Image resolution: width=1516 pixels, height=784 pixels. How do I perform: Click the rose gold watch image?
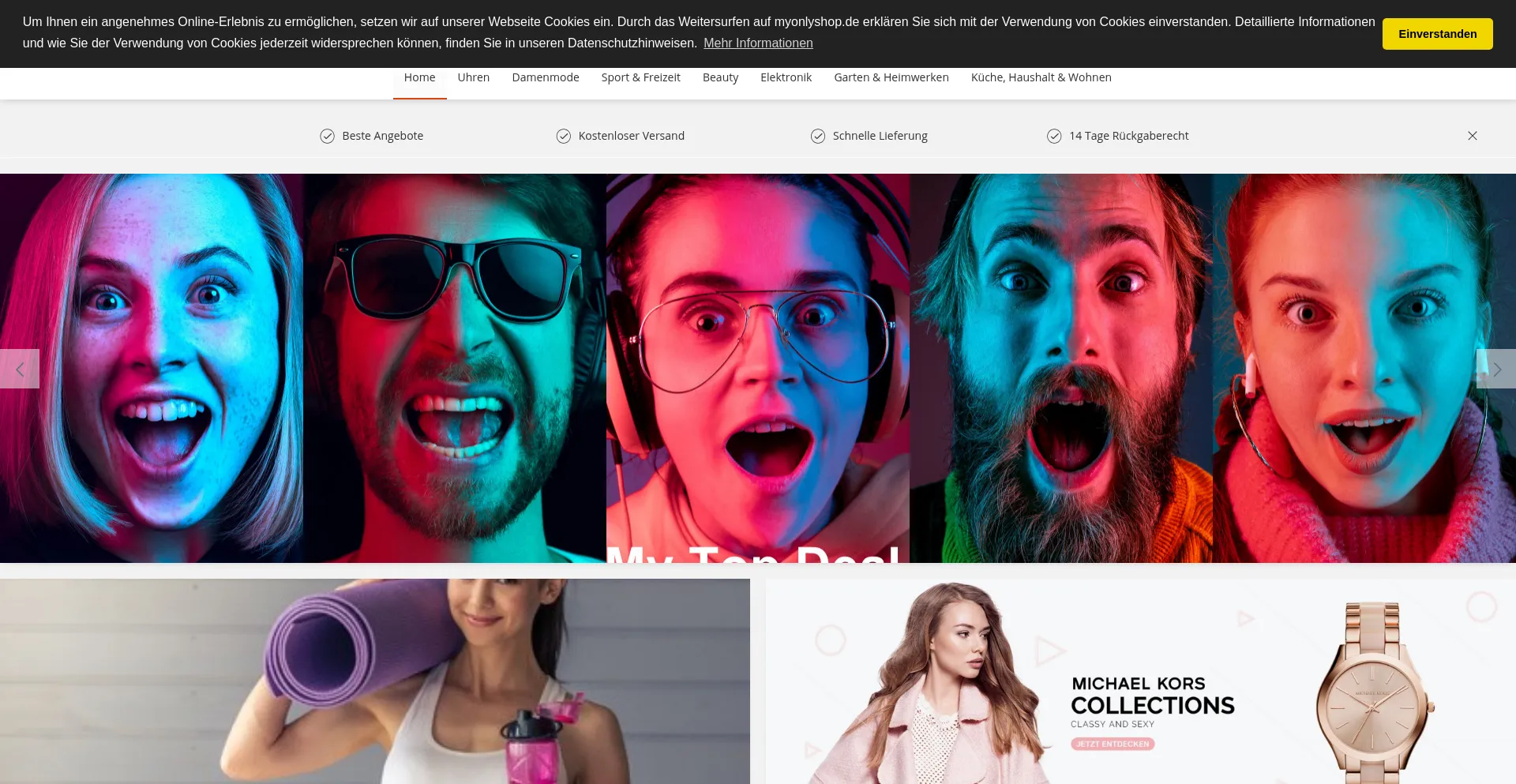click(x=1374, y=693)
